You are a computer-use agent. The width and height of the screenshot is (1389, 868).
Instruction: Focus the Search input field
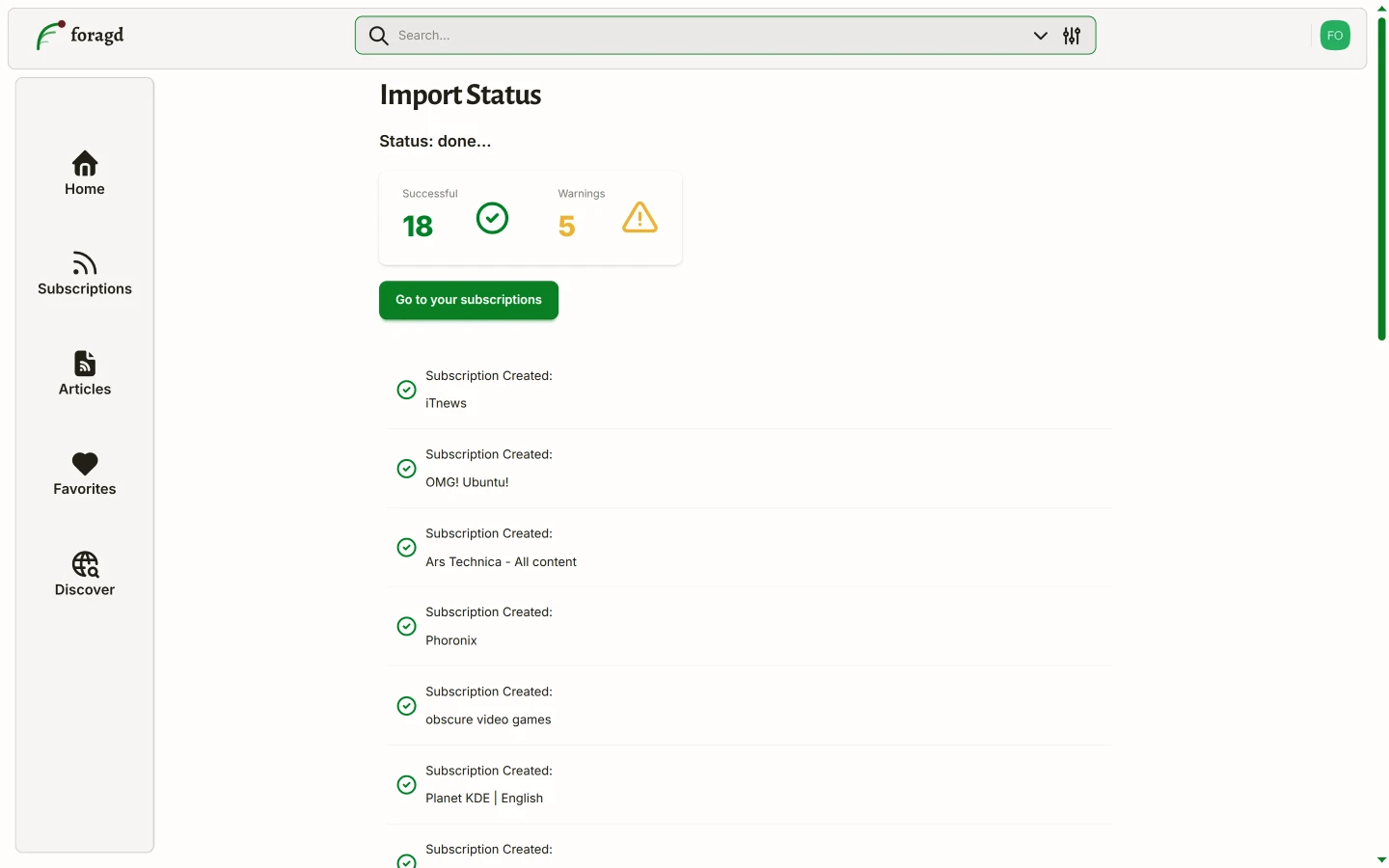(x=711, y=36)
